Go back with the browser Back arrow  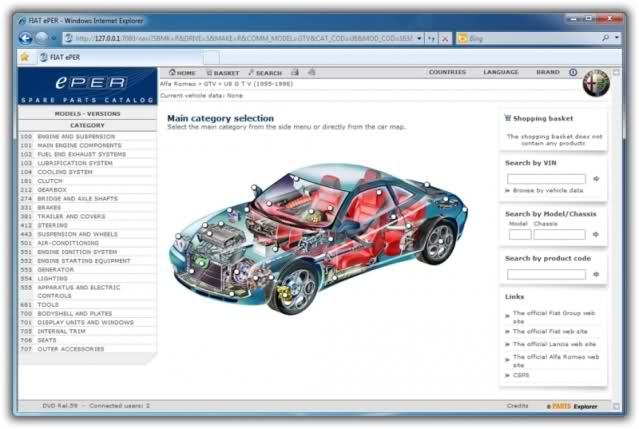coord(25,38)
